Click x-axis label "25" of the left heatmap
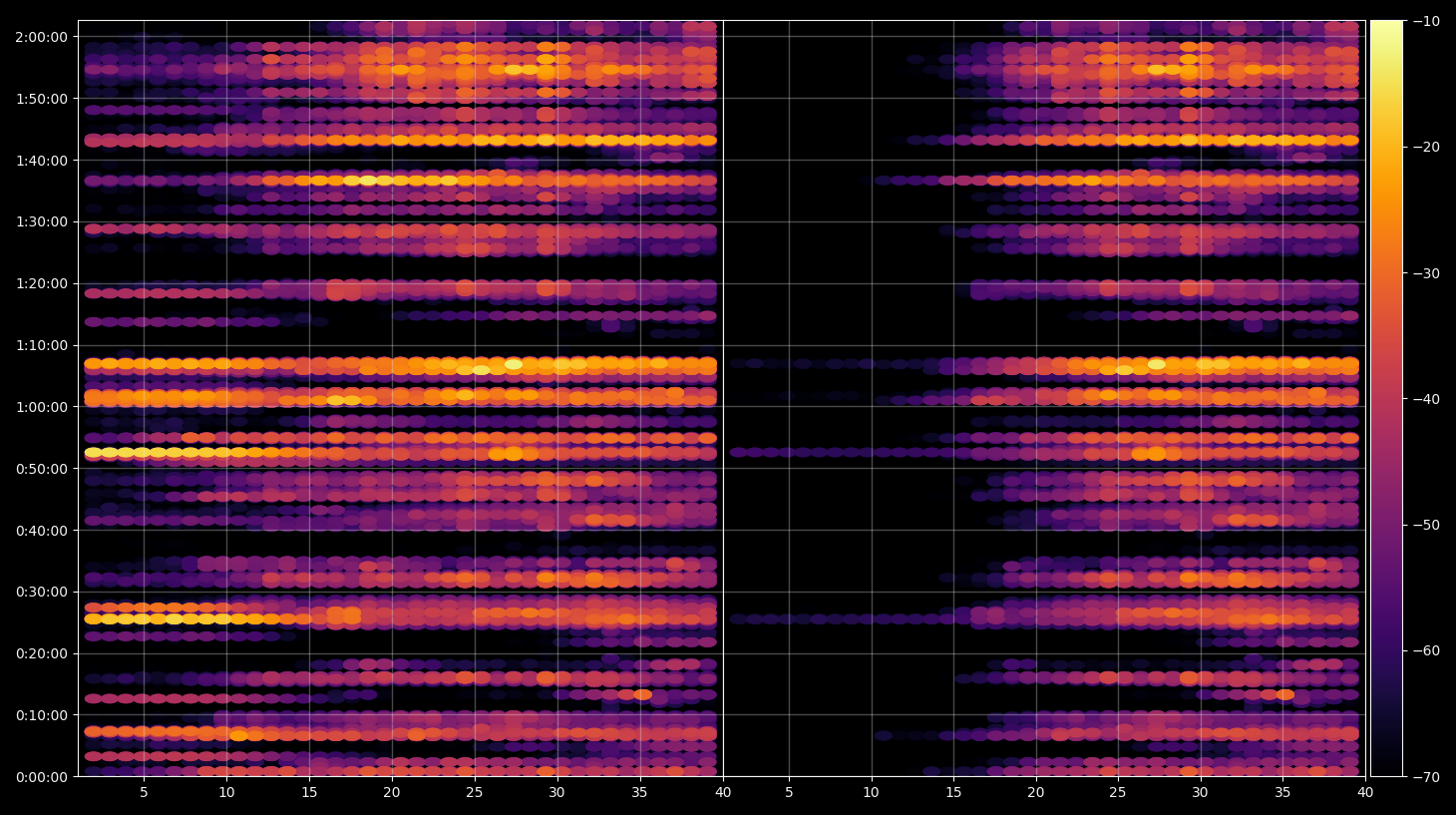 pyautogui.click(x=474, y=793)
